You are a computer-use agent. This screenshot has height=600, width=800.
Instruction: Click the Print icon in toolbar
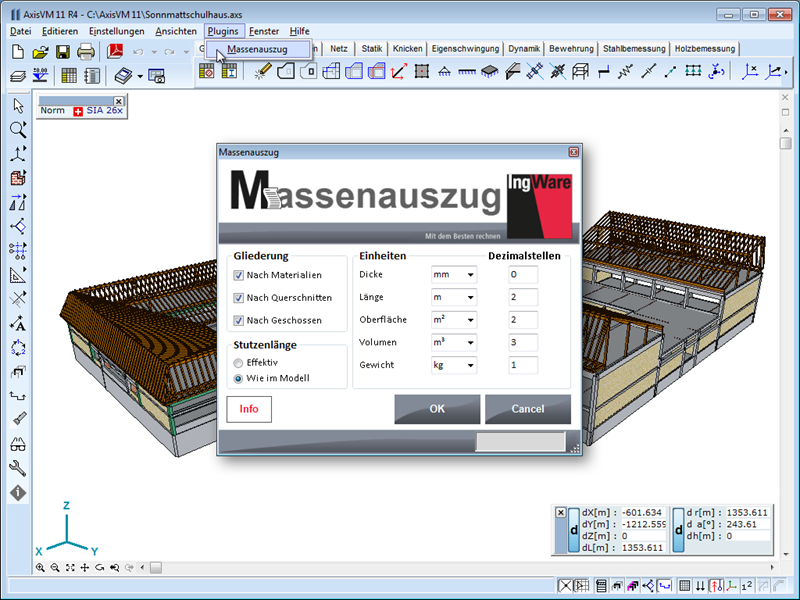pyautogui.click(x=86, y=51)
